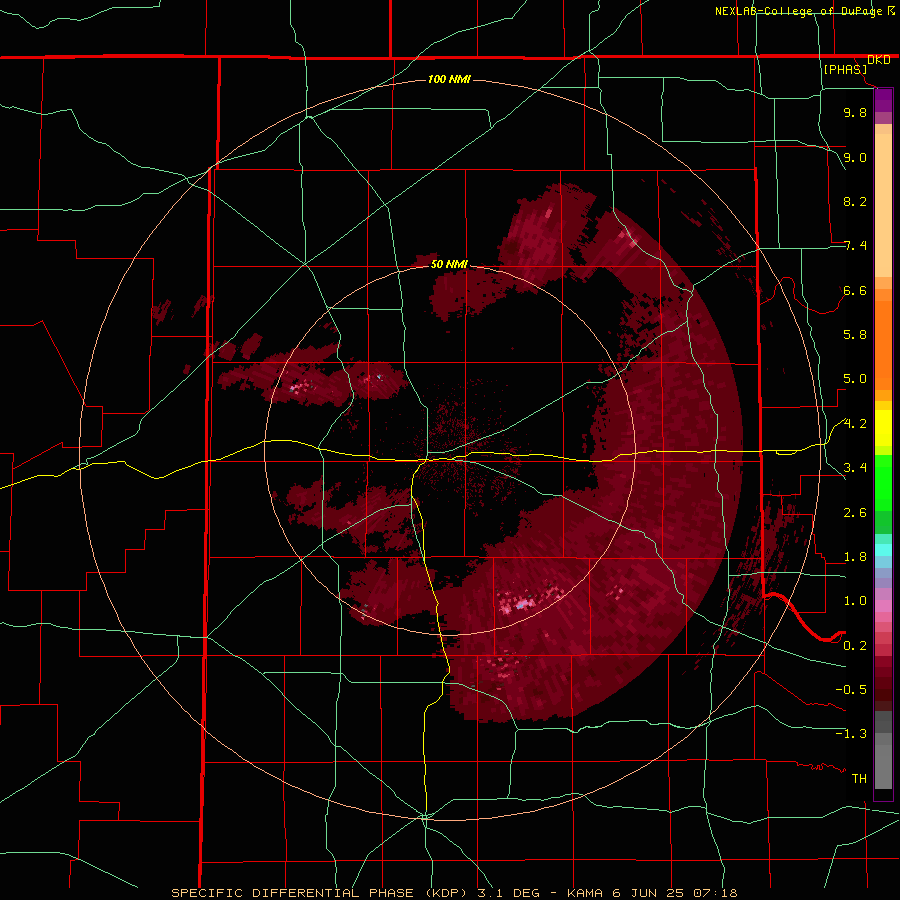Click the pink segment of the color bar
This screenshot has height=900, width=900.
point(883,606)
